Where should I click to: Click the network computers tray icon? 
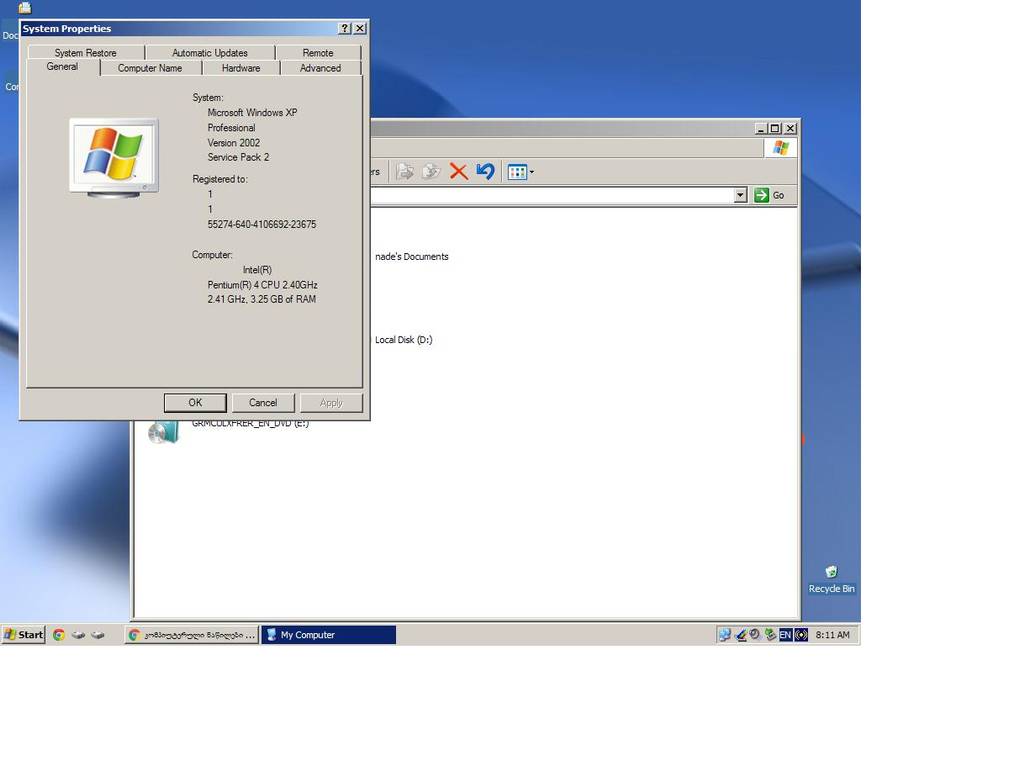725,635
